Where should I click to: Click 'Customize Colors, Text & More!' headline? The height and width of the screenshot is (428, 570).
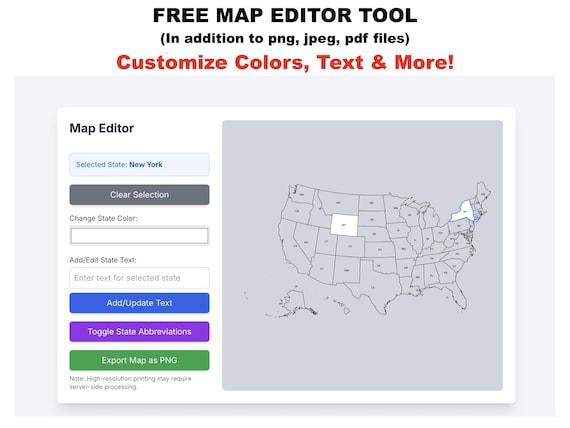coord(285,62)
